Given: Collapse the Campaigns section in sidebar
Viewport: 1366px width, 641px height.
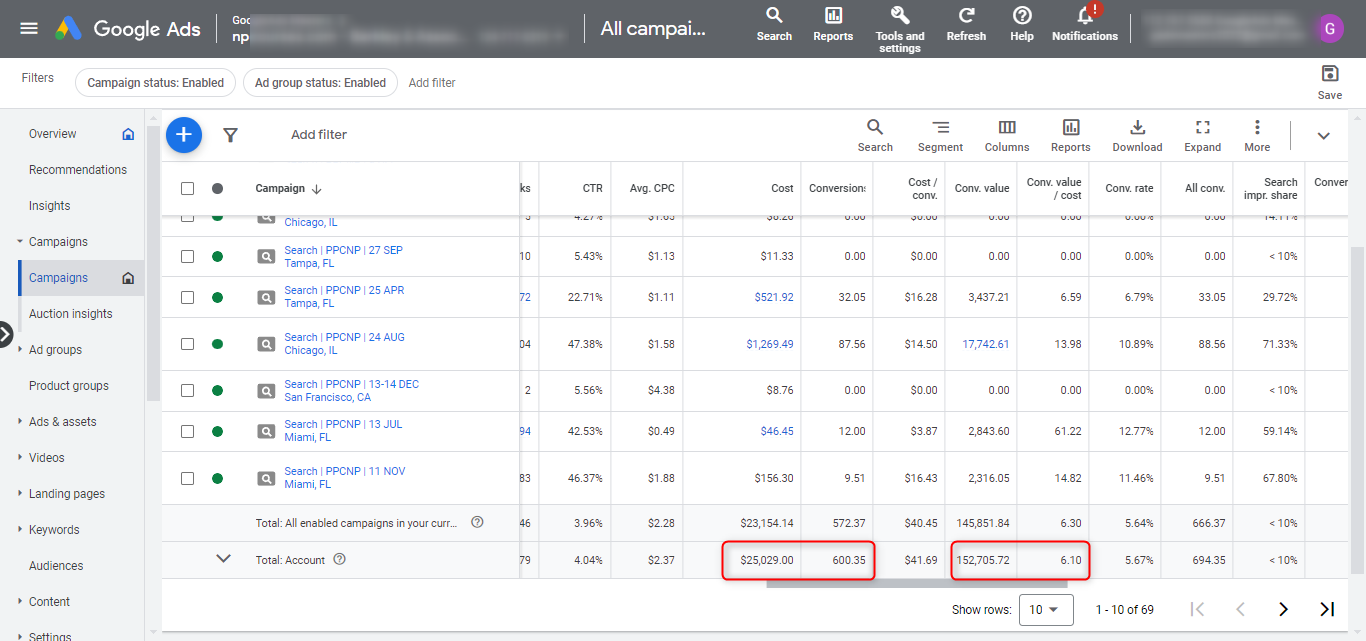Looking at the screenshot, I should point(20,242).
